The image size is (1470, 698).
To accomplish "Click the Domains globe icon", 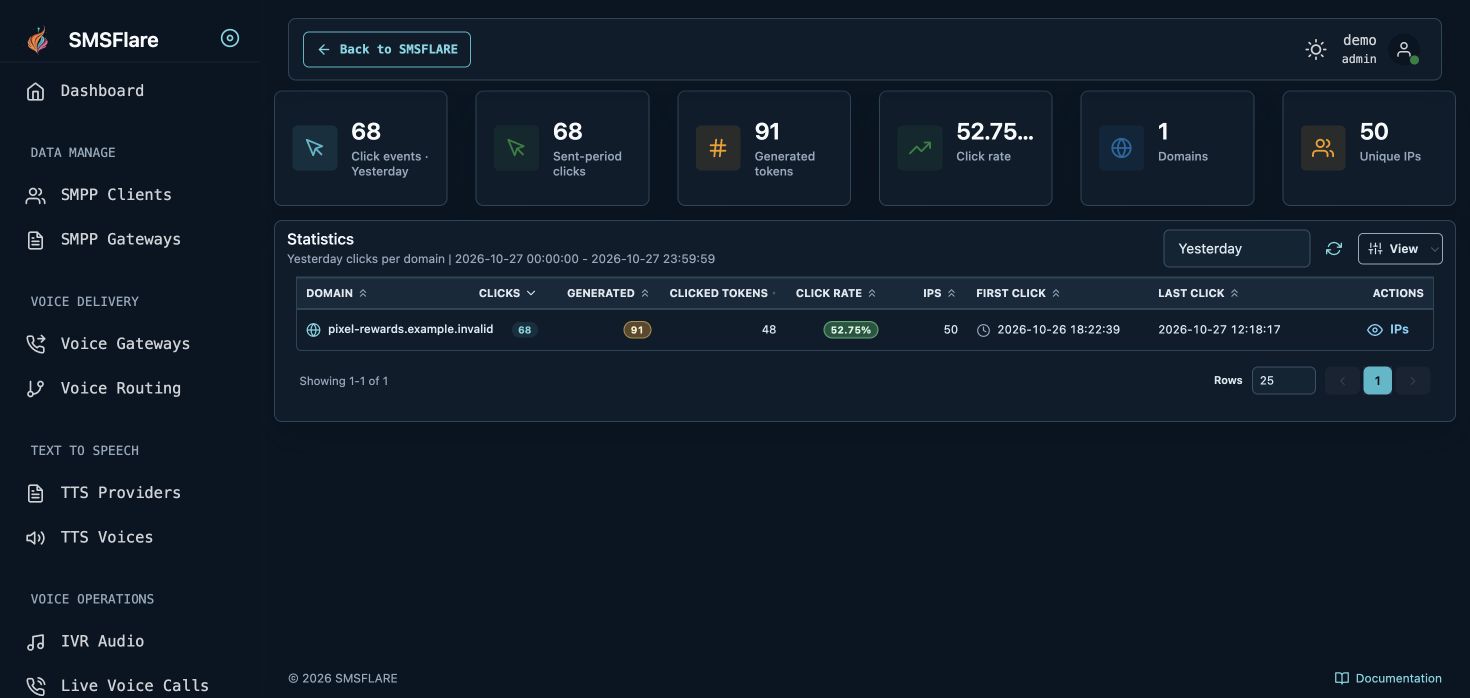I will (x=1121, y=148).
